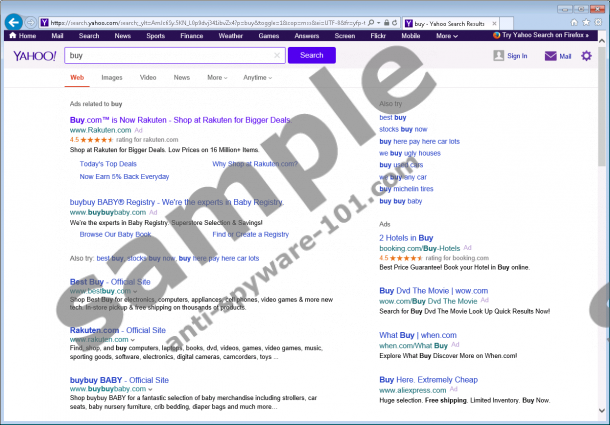Open the Yahoo settings gear icon

586,56
